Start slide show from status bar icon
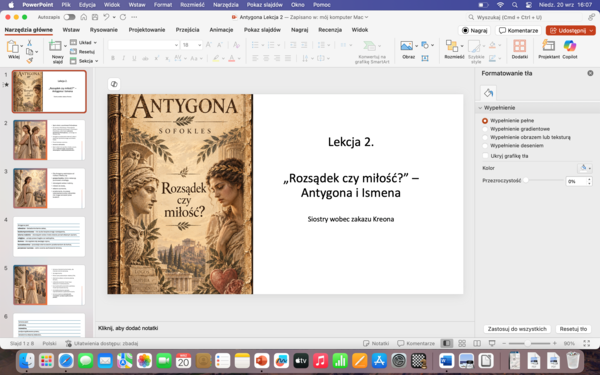Screen dimensions: 600x375 492,343
